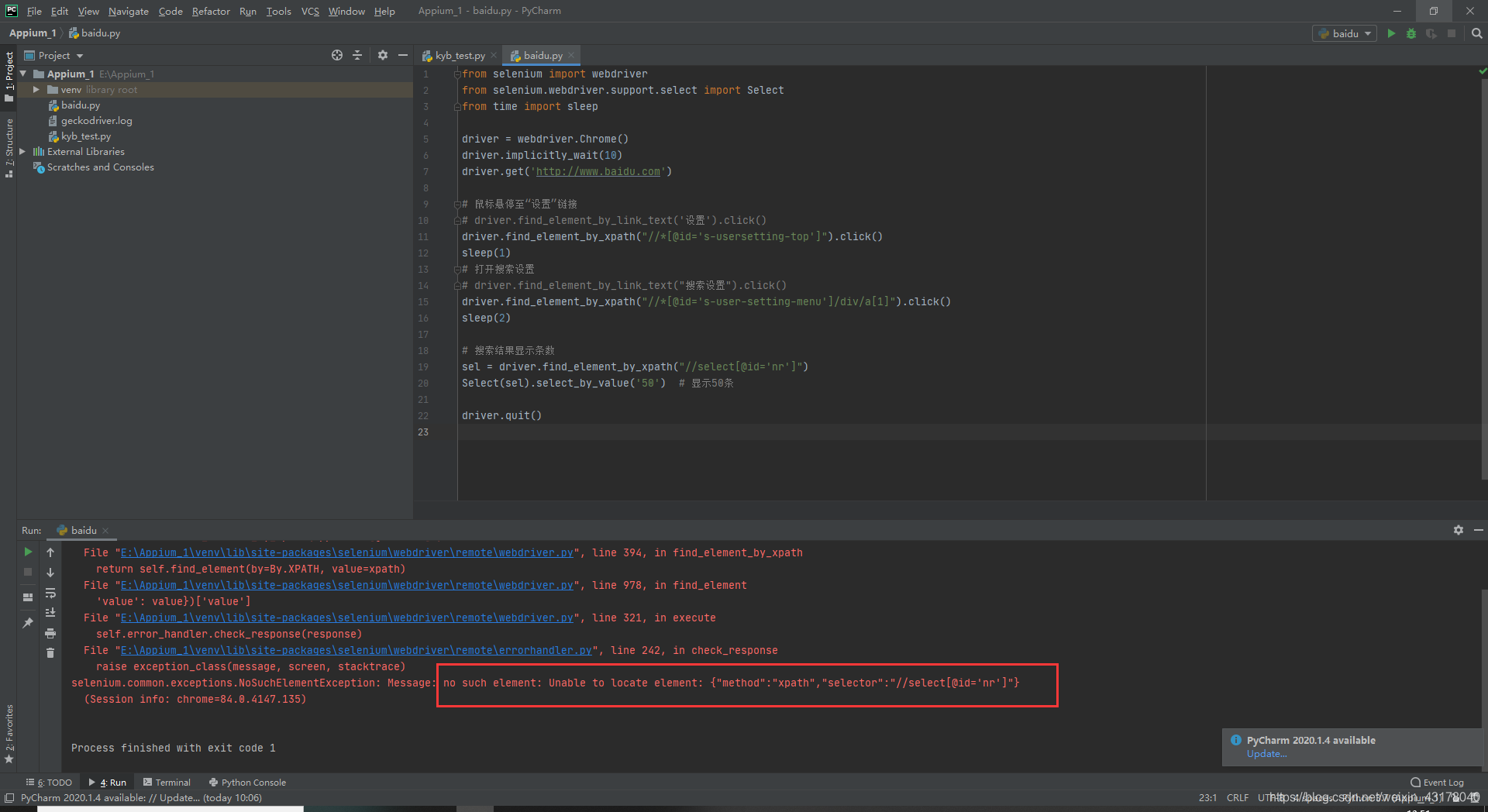Open Project panel settings gear icon
The height and width of the screenshot is (812, 1488).
[383, 55]
